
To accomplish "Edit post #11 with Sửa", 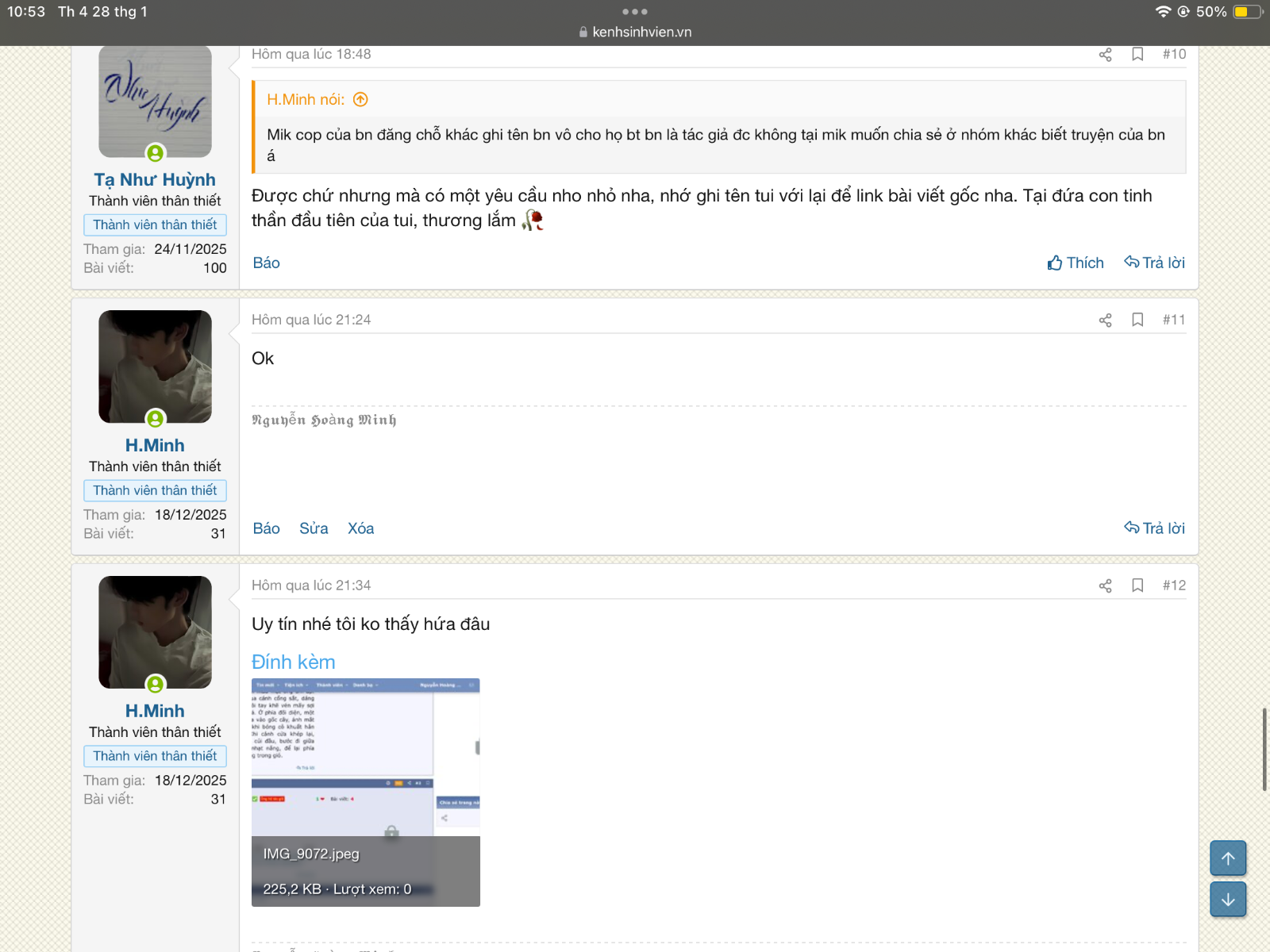I will tap(314, 528).
